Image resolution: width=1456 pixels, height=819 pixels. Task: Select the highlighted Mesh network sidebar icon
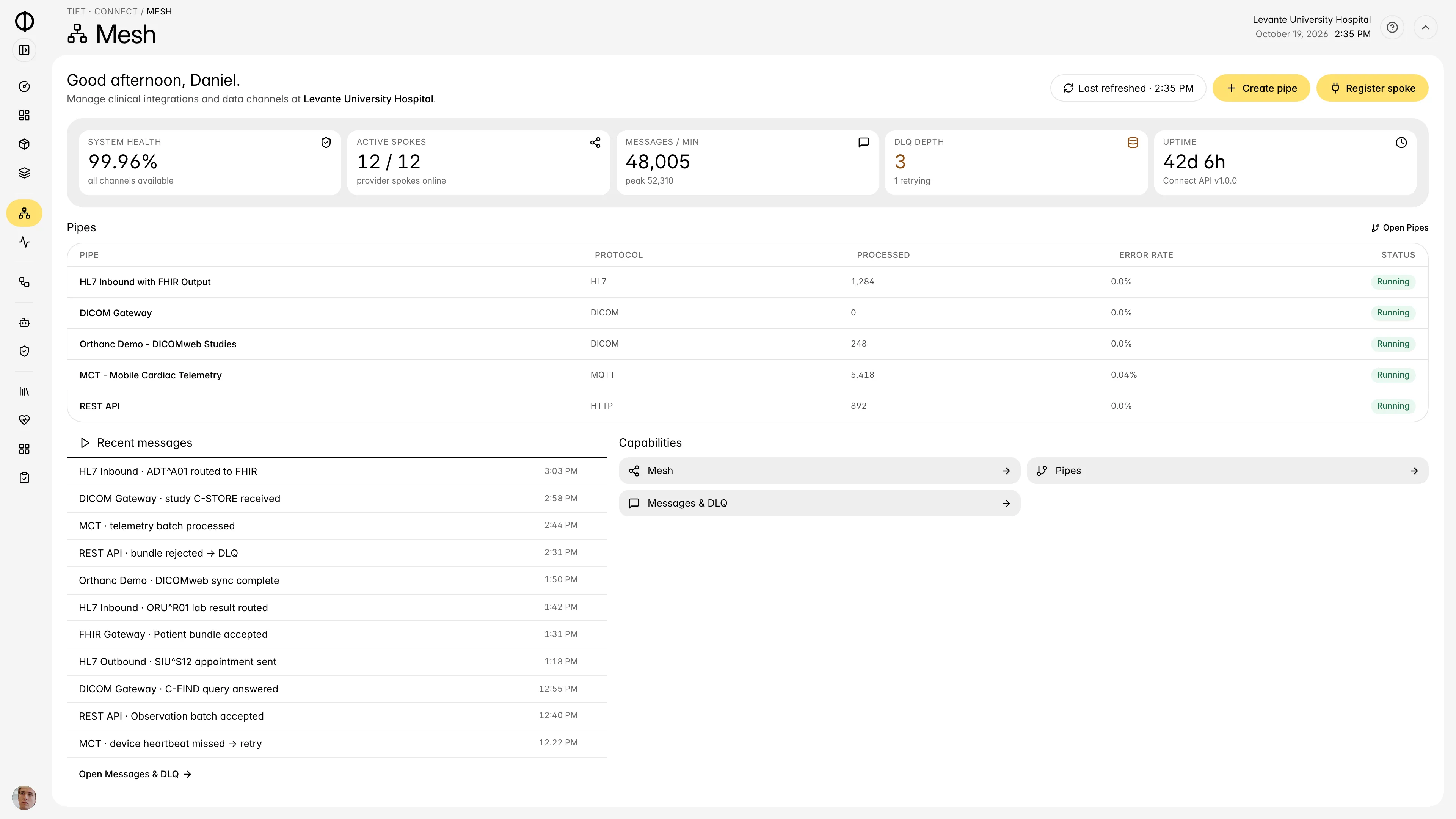coord(24,213)
